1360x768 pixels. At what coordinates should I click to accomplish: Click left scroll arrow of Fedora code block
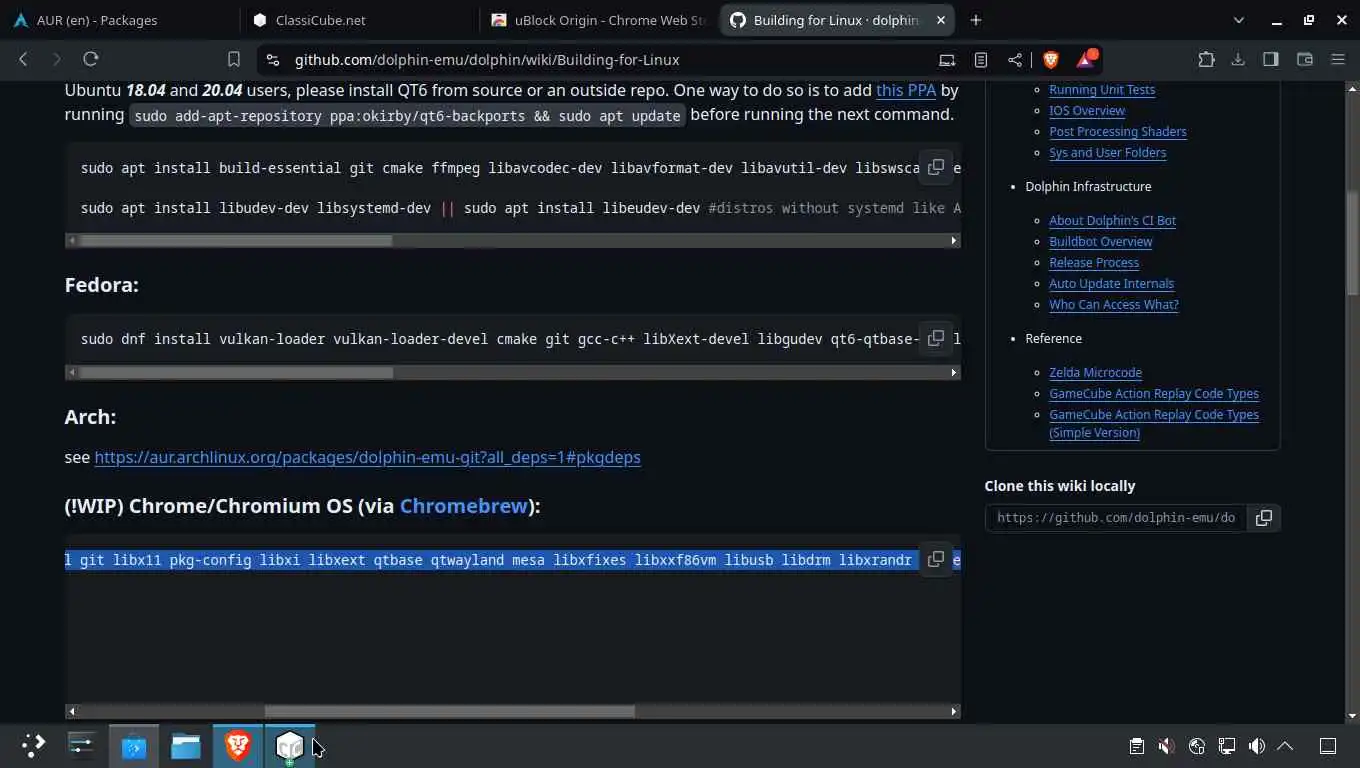click(70, 372)
